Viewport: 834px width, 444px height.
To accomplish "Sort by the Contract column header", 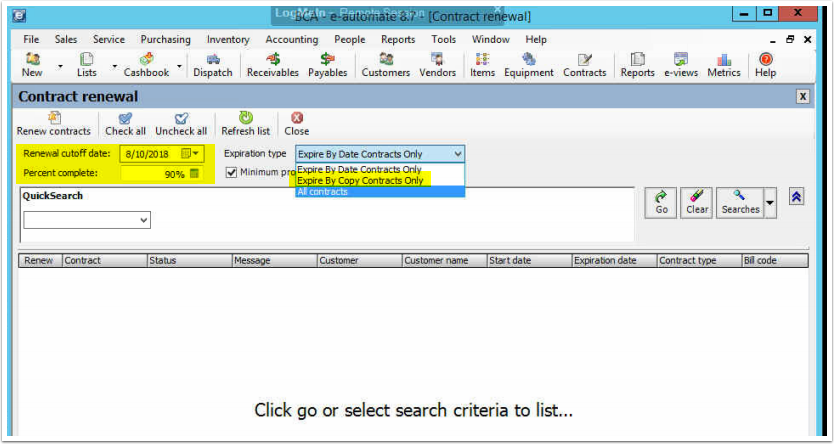I will click(x=105, y=261).
